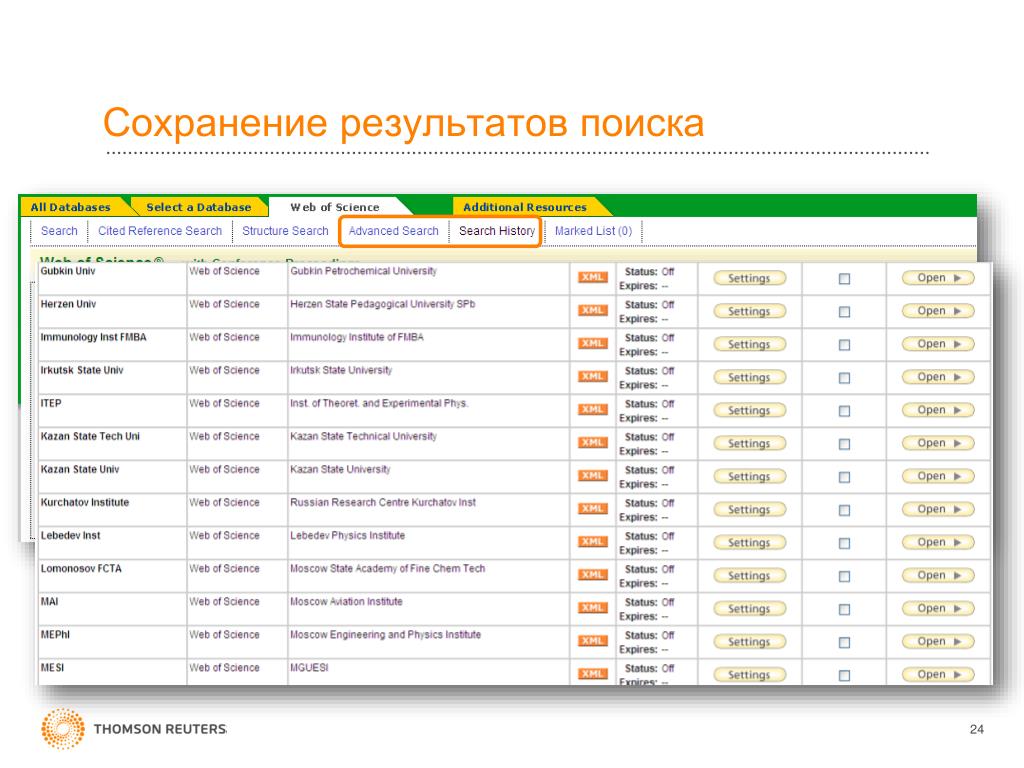This screenshot has width=1024, height=768.
Task: Click XML icon for Kazan State Univ
Action: point(592,476)
